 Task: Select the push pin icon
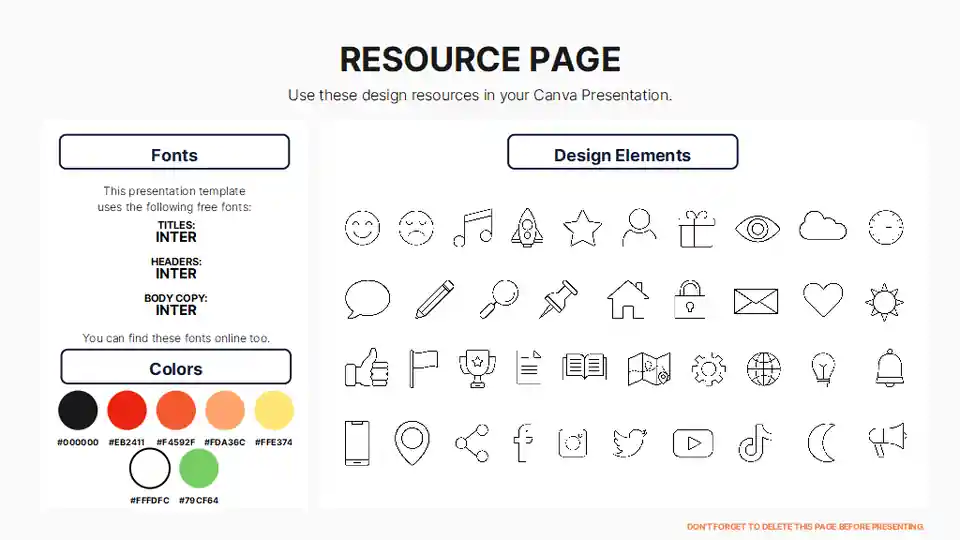coord(558,299)
